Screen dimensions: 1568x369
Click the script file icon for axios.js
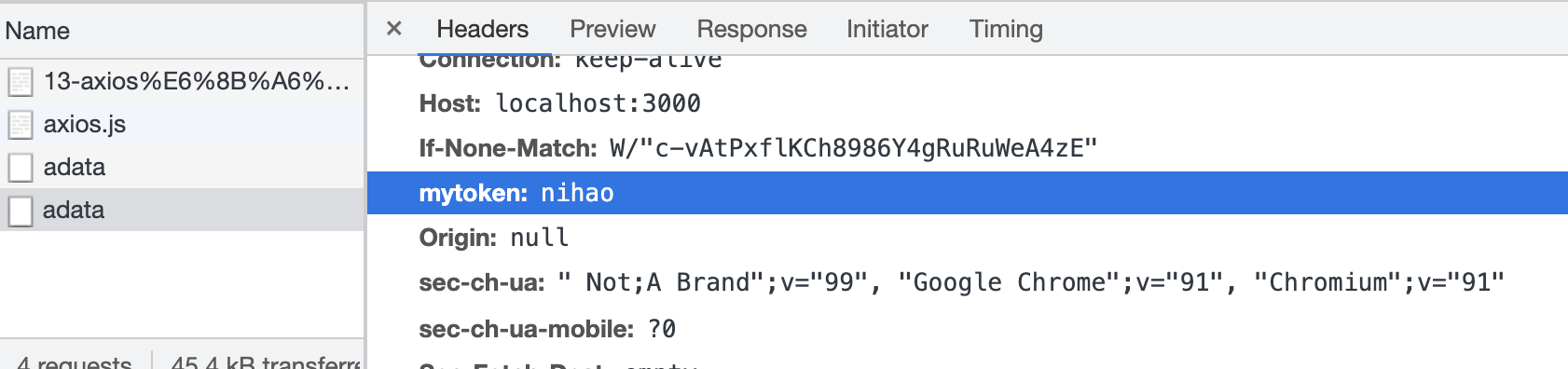[x=21, y=125]
